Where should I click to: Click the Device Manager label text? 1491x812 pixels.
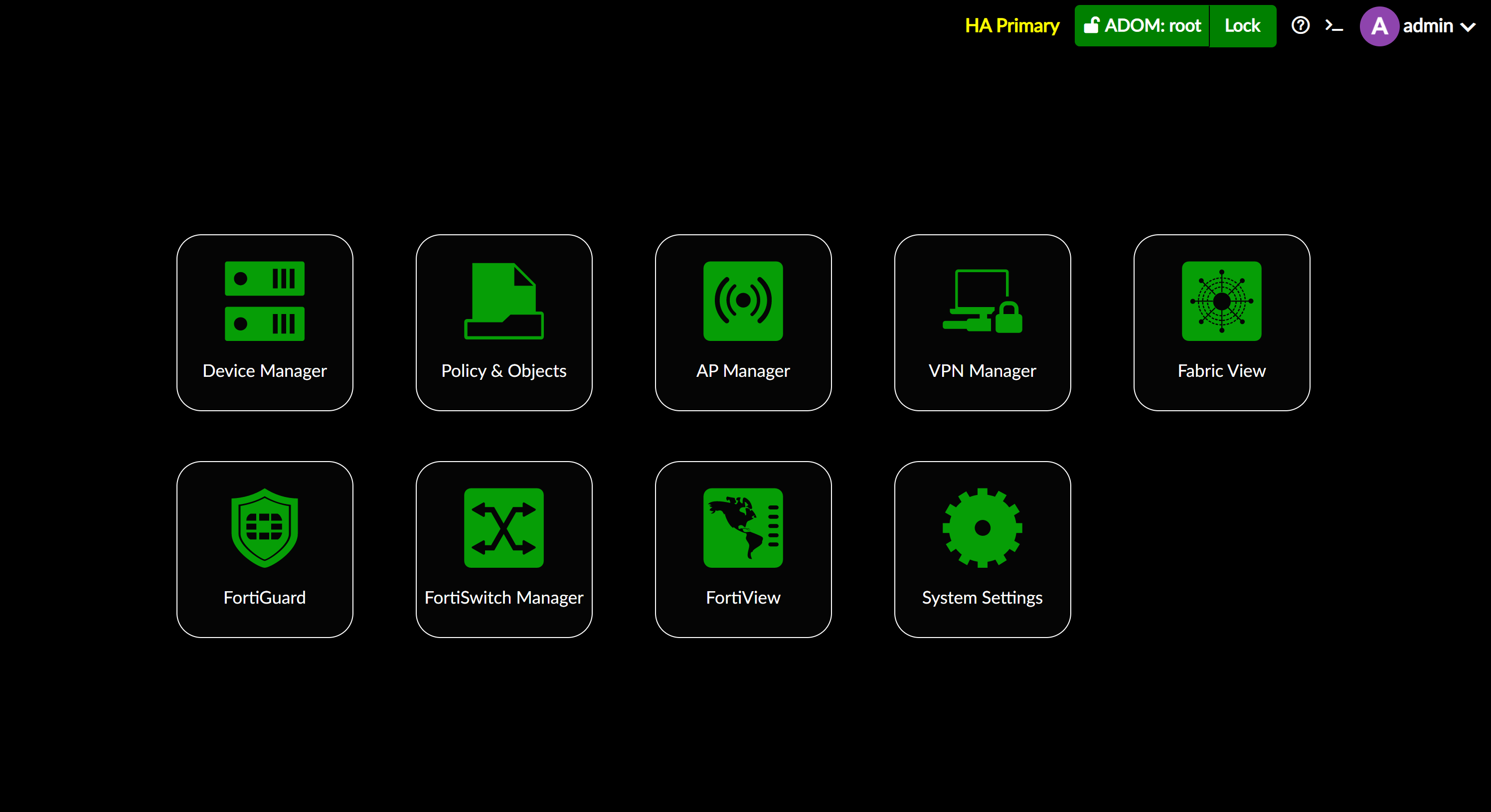(x=265, y=371)
